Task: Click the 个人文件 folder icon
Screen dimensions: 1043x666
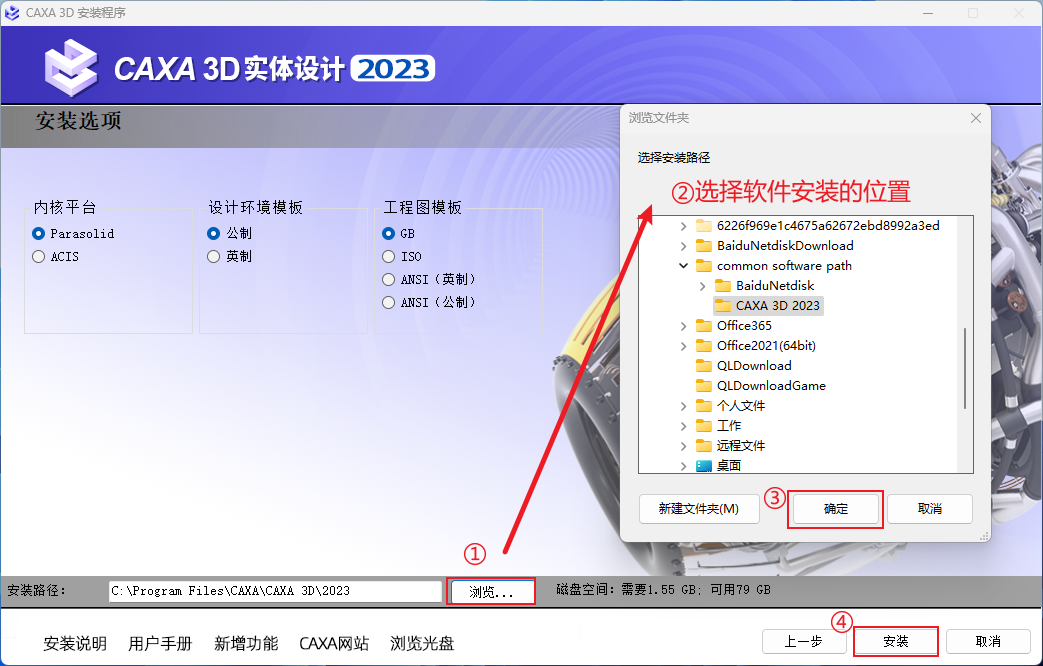Action: click(704, 405)
